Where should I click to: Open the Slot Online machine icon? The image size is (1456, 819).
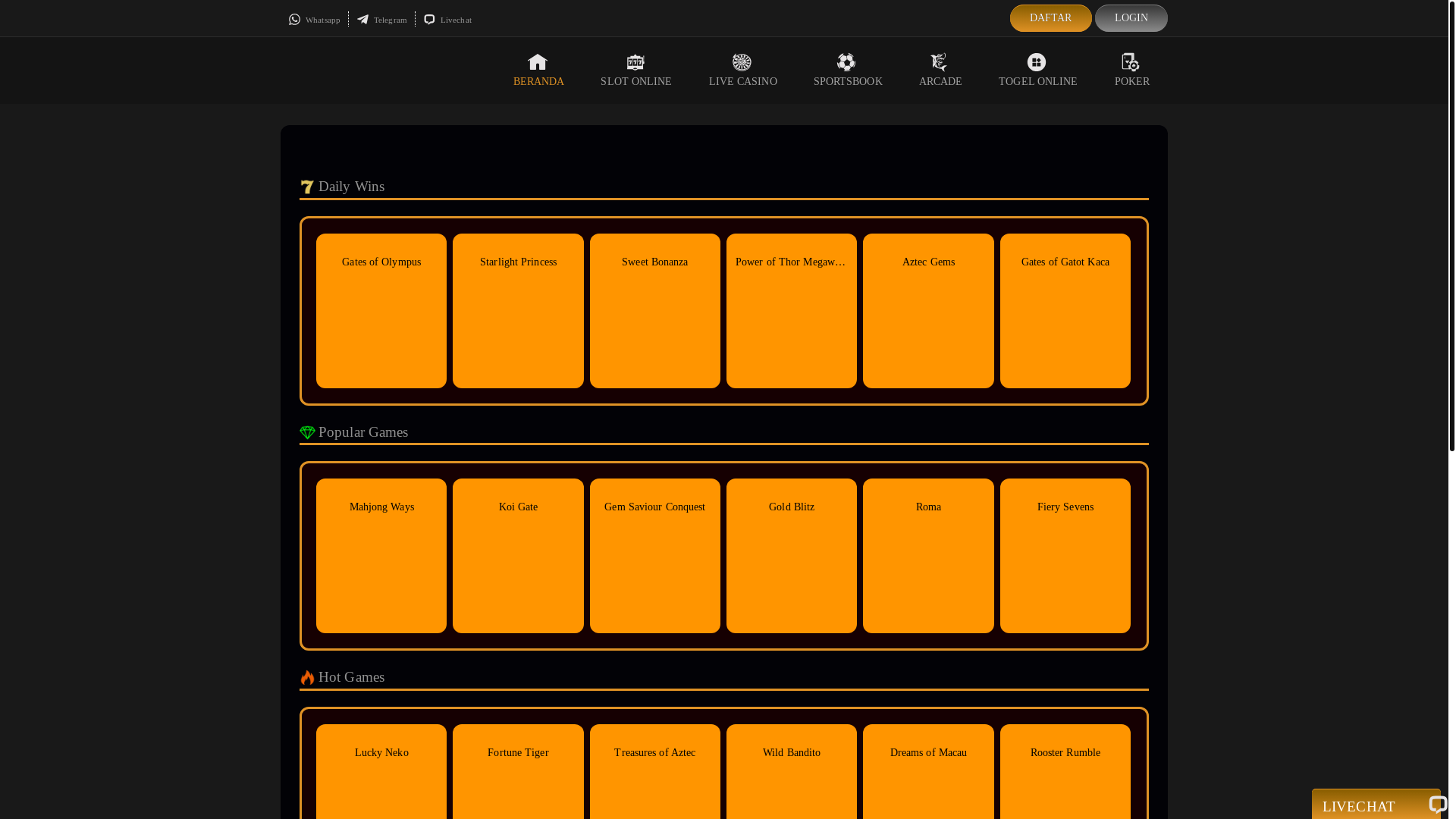coord(635,62)
